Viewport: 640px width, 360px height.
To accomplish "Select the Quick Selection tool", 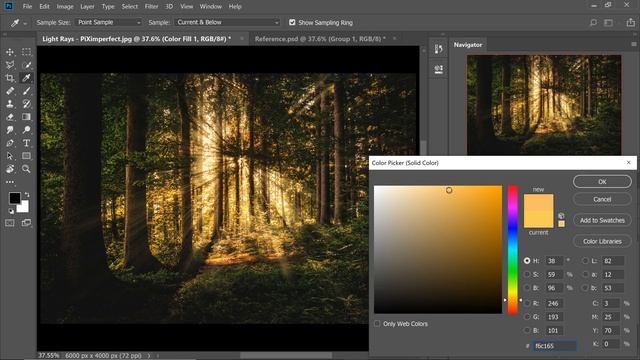I will pos(27,65).
